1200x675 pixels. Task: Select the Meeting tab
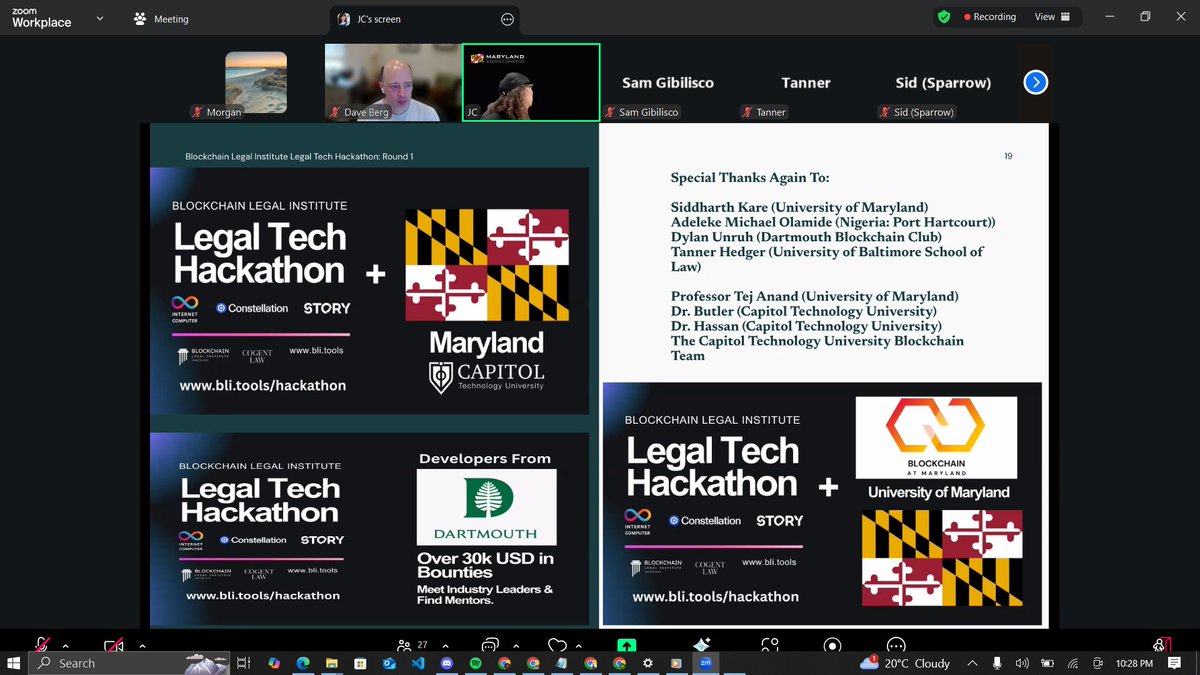click(x=160, y=19)
